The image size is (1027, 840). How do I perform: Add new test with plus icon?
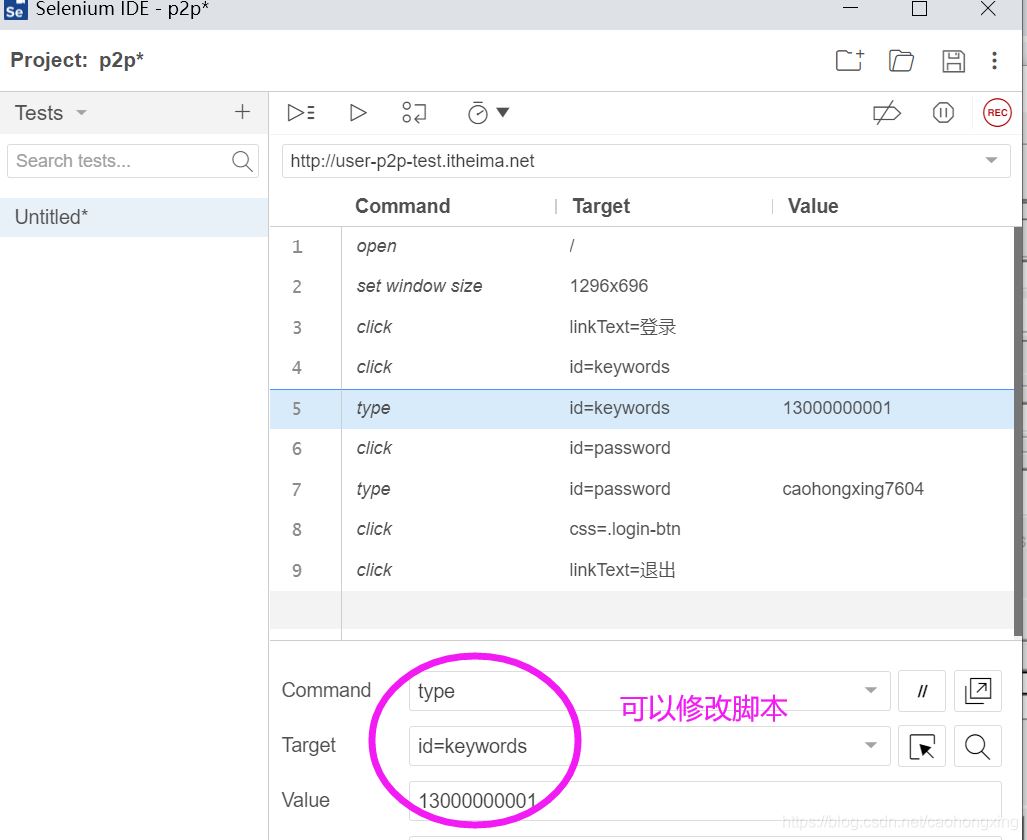(x=242, y=112)
